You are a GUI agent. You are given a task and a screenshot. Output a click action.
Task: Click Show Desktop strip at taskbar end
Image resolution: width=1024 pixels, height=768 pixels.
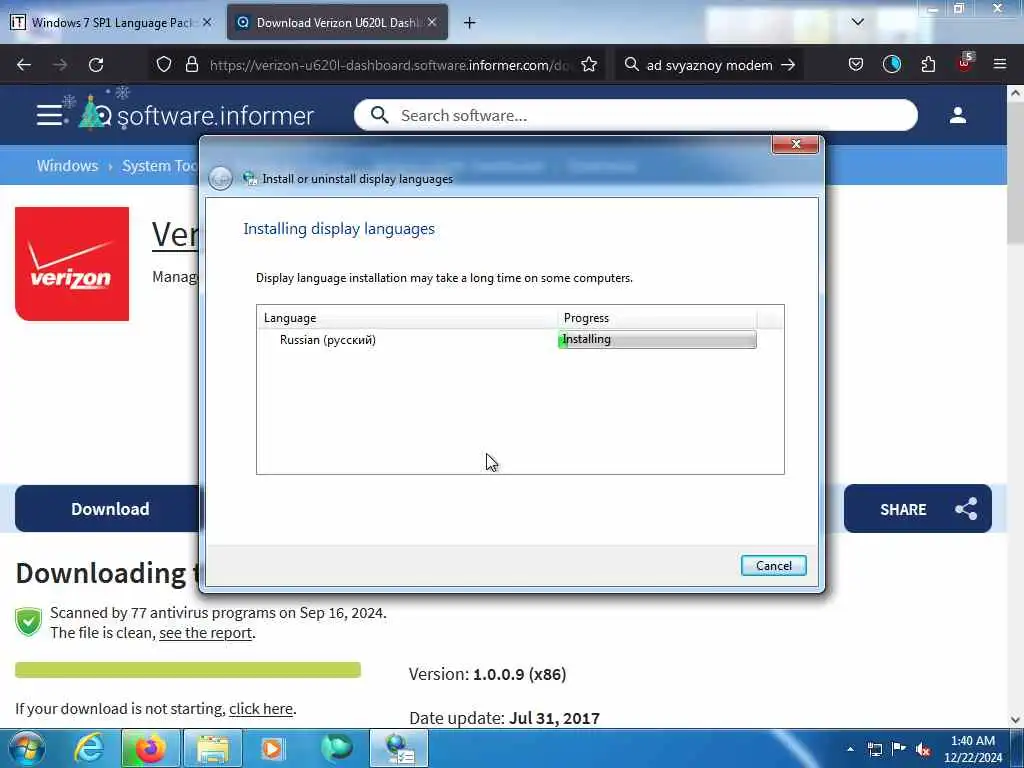point(1017,748)
